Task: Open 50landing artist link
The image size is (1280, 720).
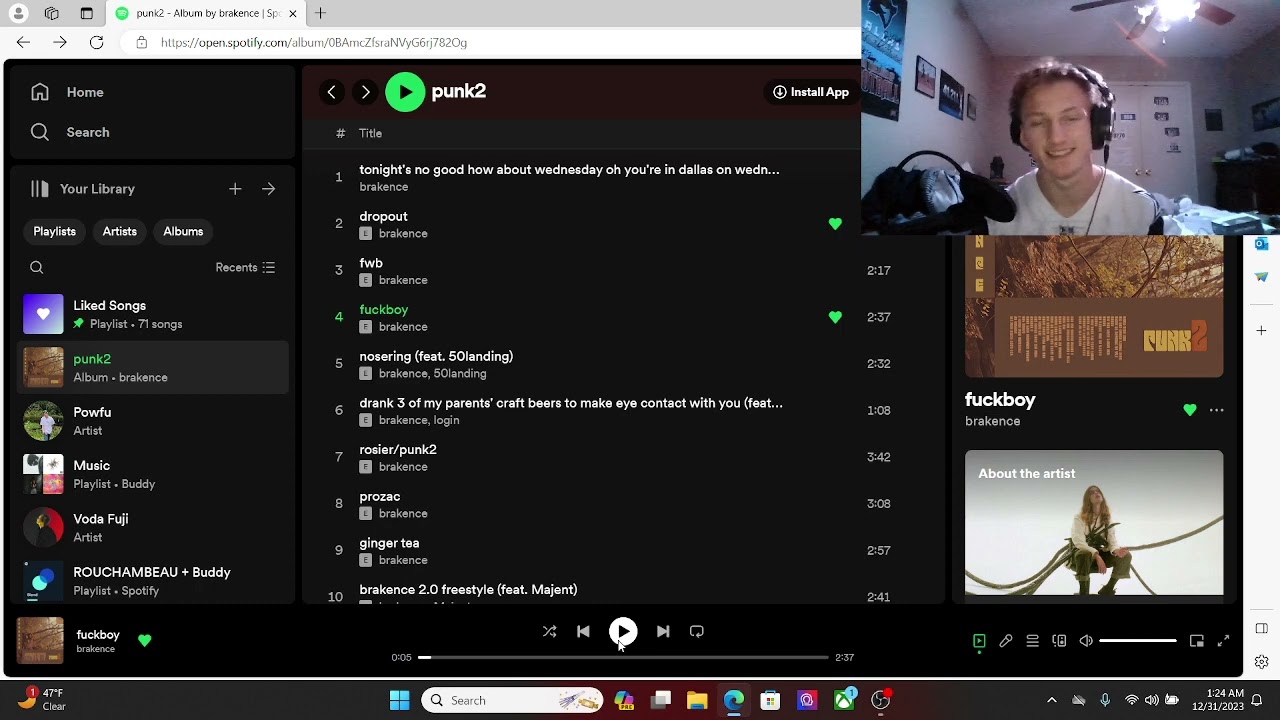Action: click(460, 374)
